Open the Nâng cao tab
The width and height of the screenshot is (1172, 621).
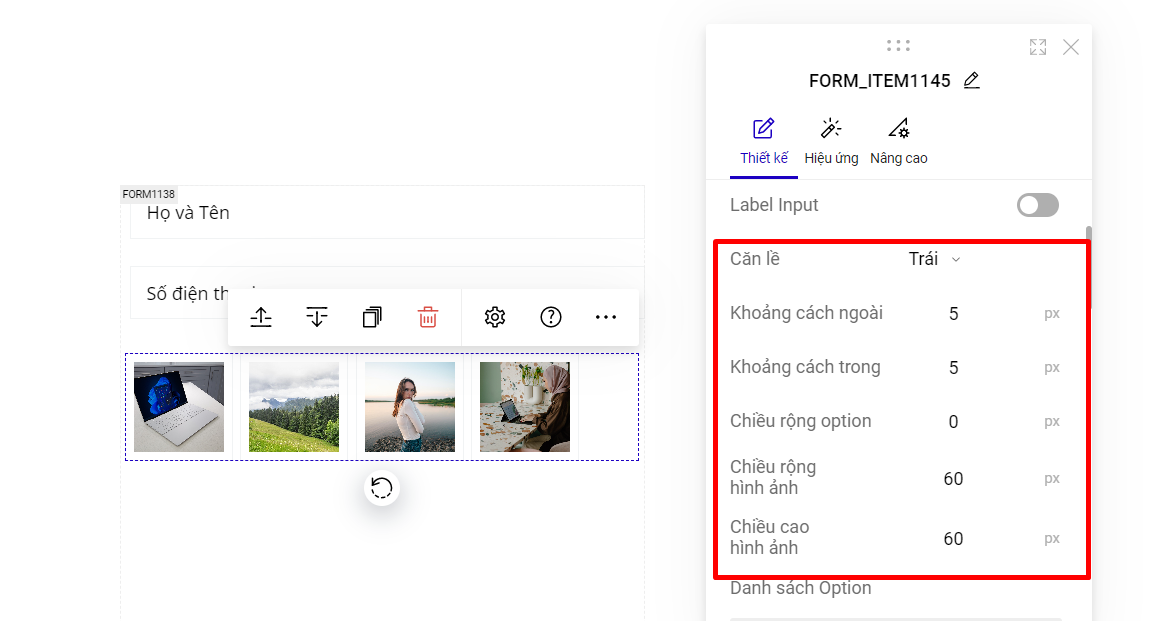point(899,142)
